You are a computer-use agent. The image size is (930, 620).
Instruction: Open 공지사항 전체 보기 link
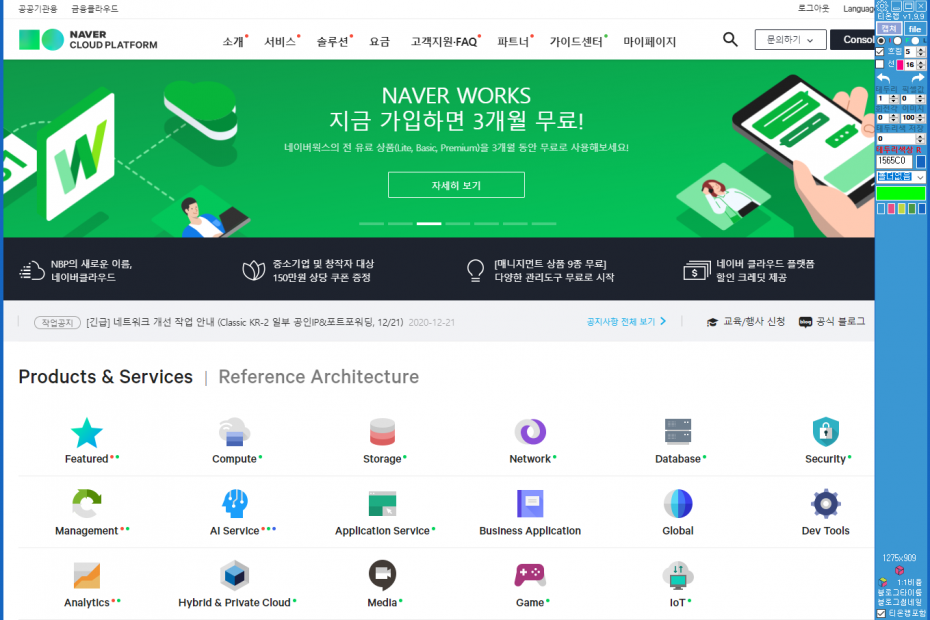(626, 322)
